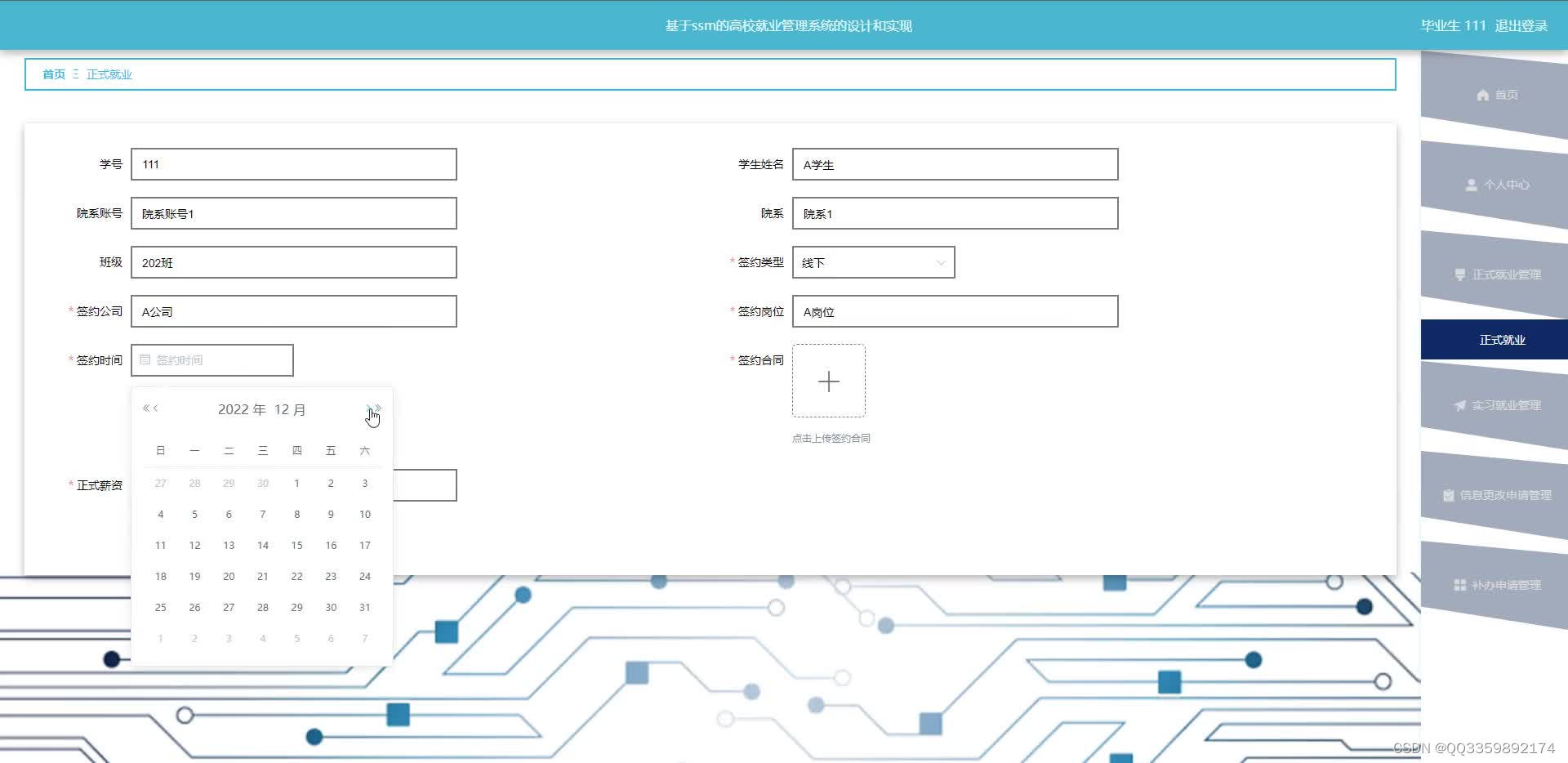Select December 26 in the calendar
This screenshot has height=763, width=1568.
click(x=194, y=608)
